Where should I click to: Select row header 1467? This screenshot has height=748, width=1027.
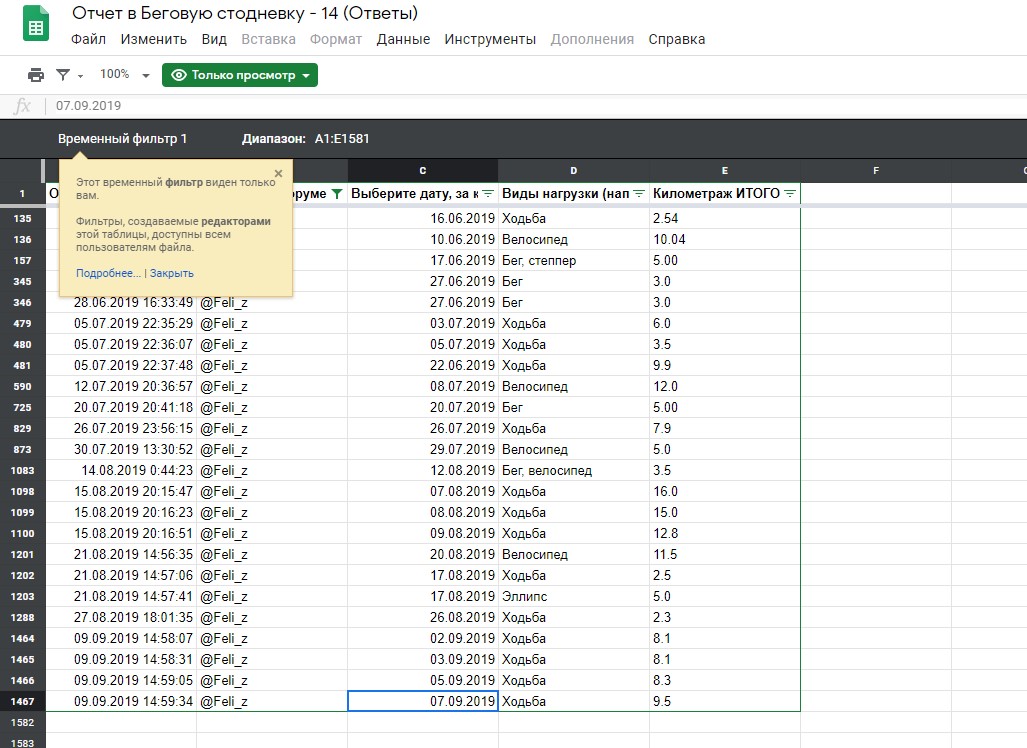tap(22, 701)
